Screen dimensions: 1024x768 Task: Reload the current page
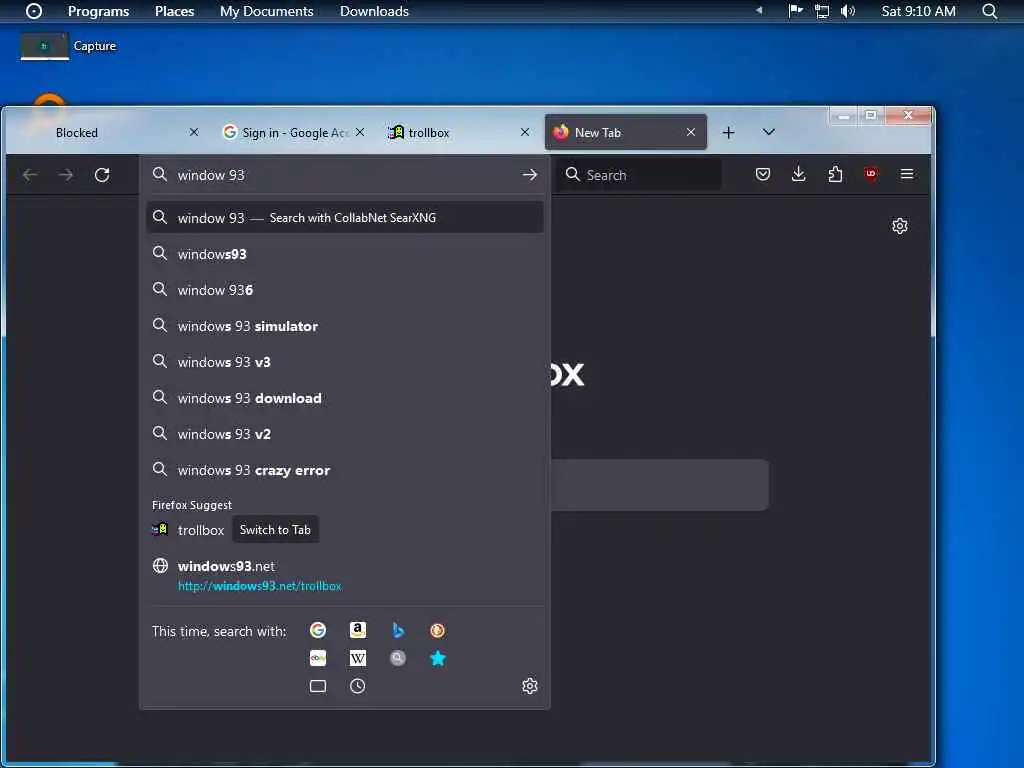[102, 174]
